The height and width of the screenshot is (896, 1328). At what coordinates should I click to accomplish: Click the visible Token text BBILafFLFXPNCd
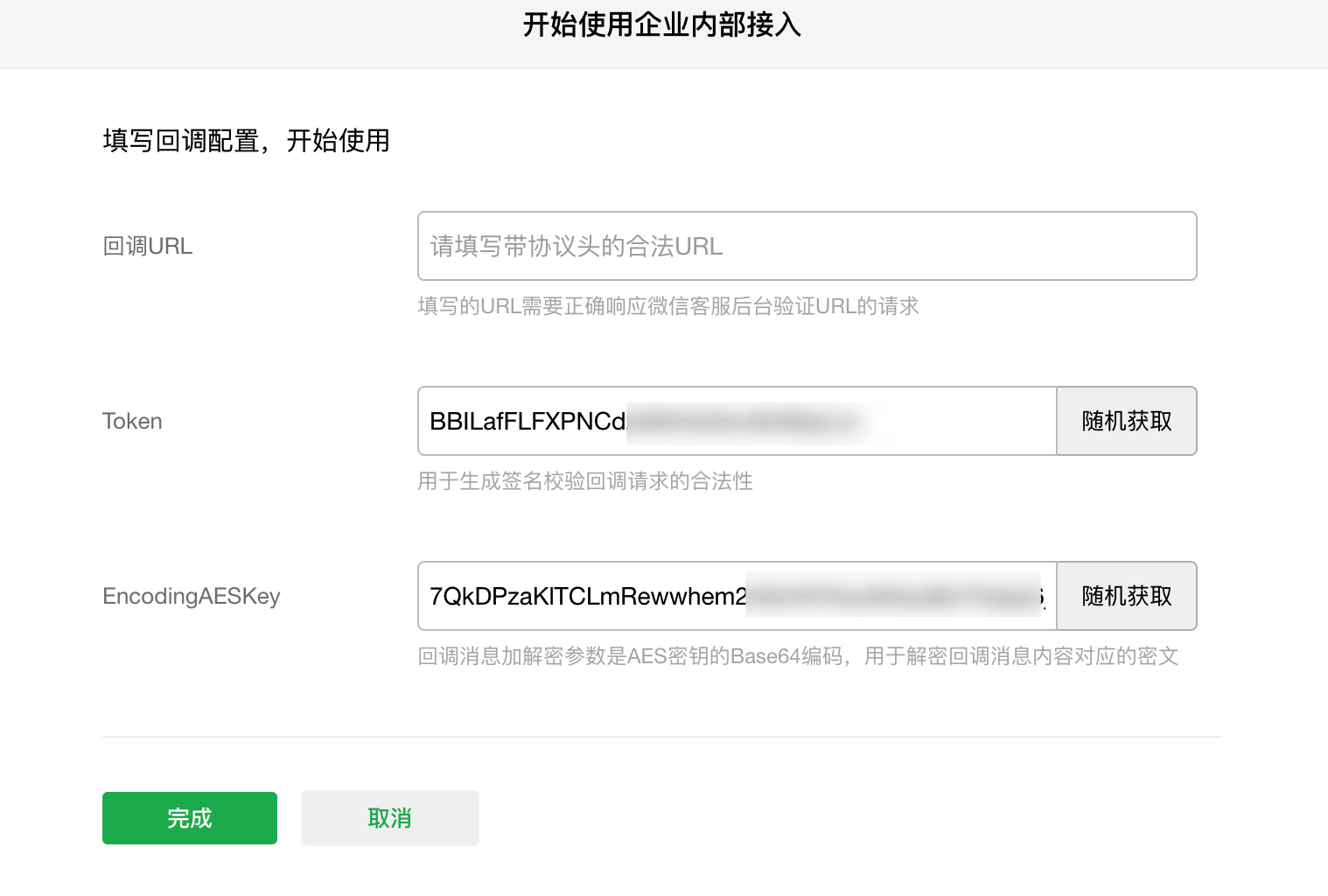[528, 421]
